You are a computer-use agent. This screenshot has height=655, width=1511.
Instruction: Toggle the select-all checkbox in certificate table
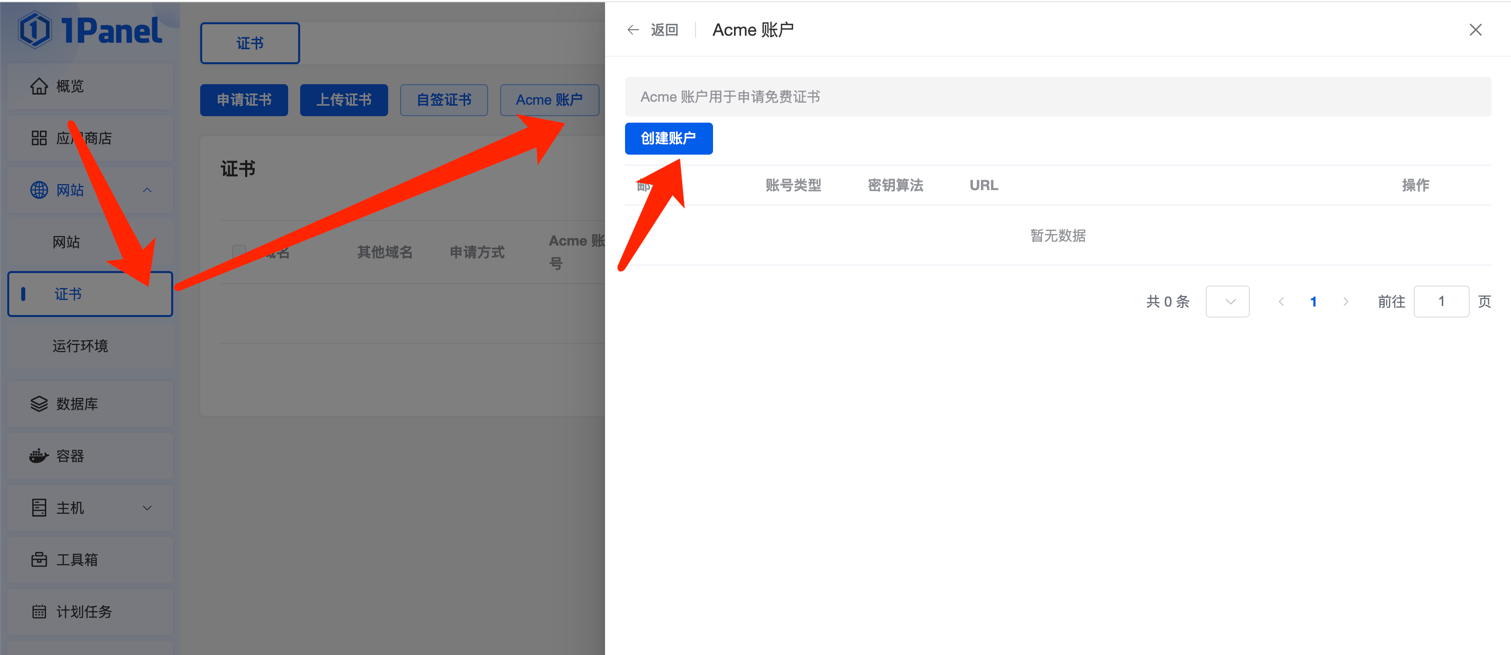coord(239,251)
